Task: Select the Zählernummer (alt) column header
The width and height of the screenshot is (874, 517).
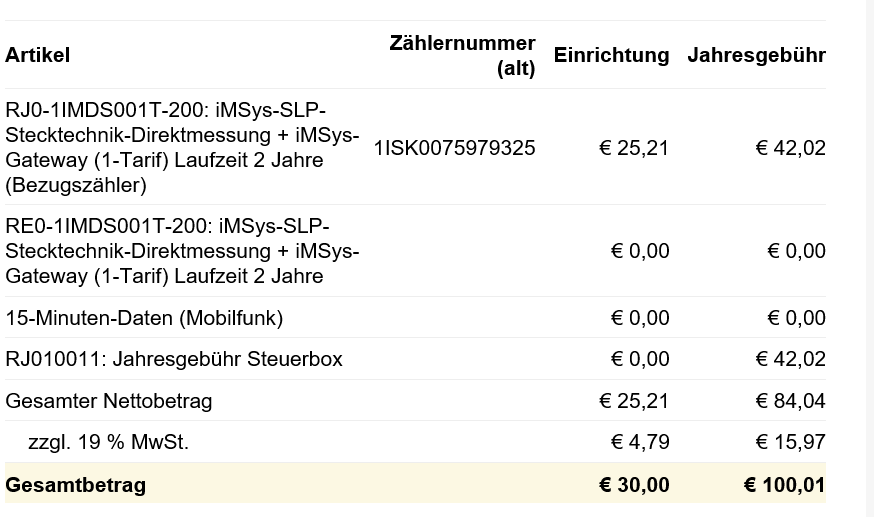Action: 462,55
